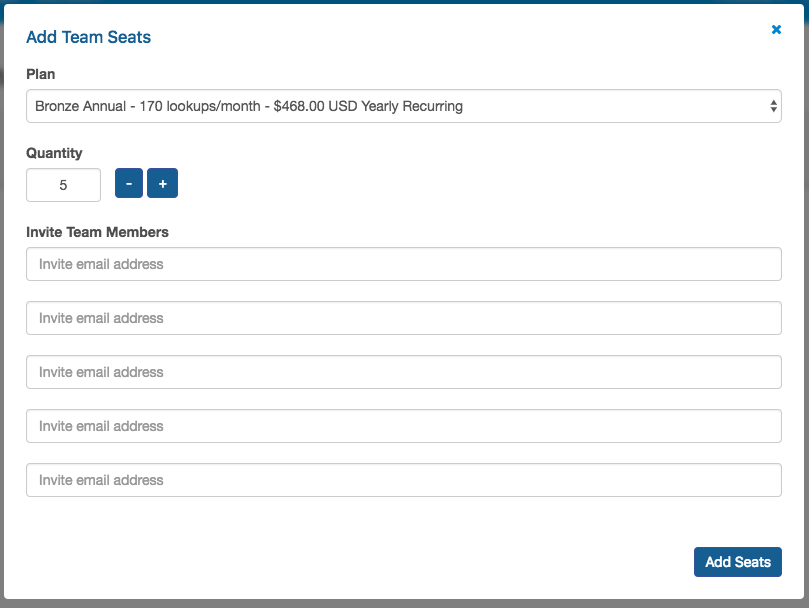809x608 pixels.
Task: Click the Invite Team Members label
Action: click(x=98, y=232)
